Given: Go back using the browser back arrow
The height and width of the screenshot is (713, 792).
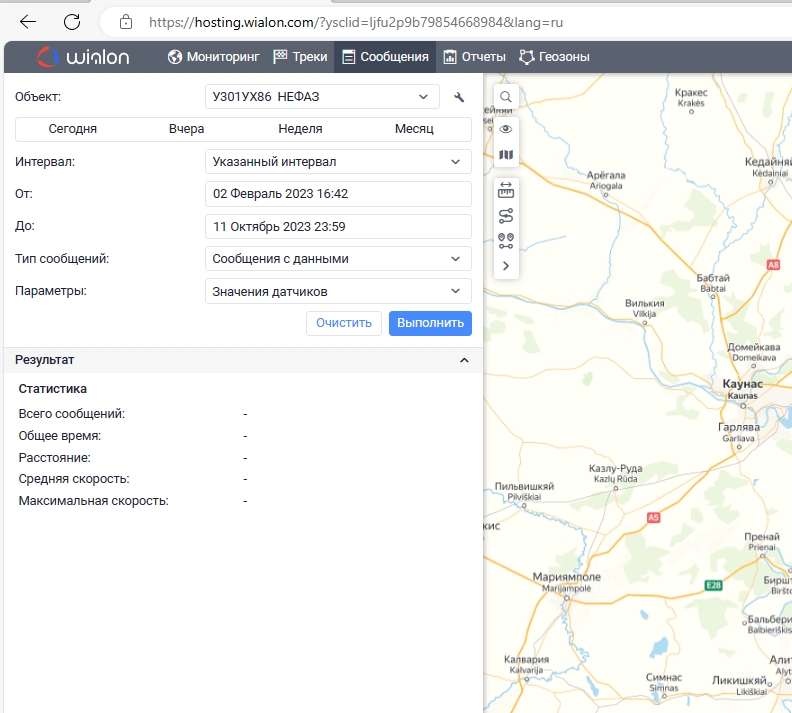Looking at the screenshot, I should pyautogui.click(x=28, y=21).
